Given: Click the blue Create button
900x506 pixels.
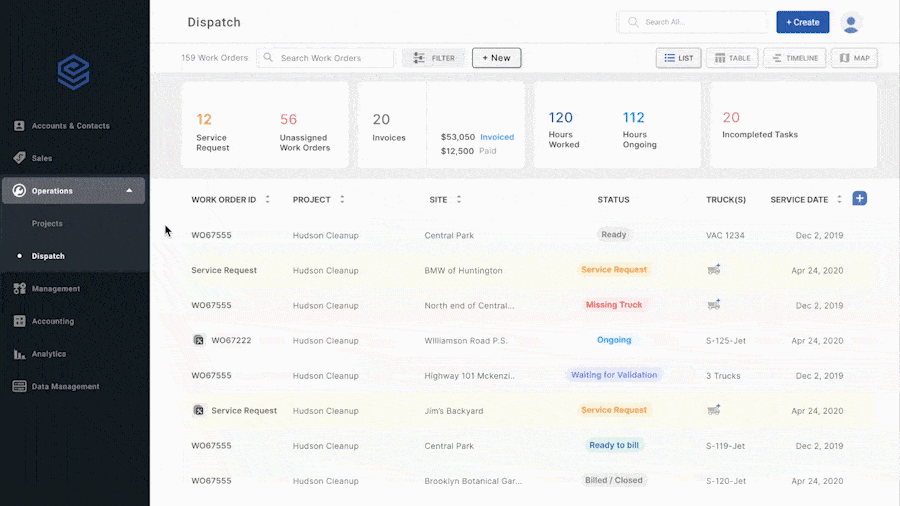Looking at the screenshot, I should (x=802, y=22).
